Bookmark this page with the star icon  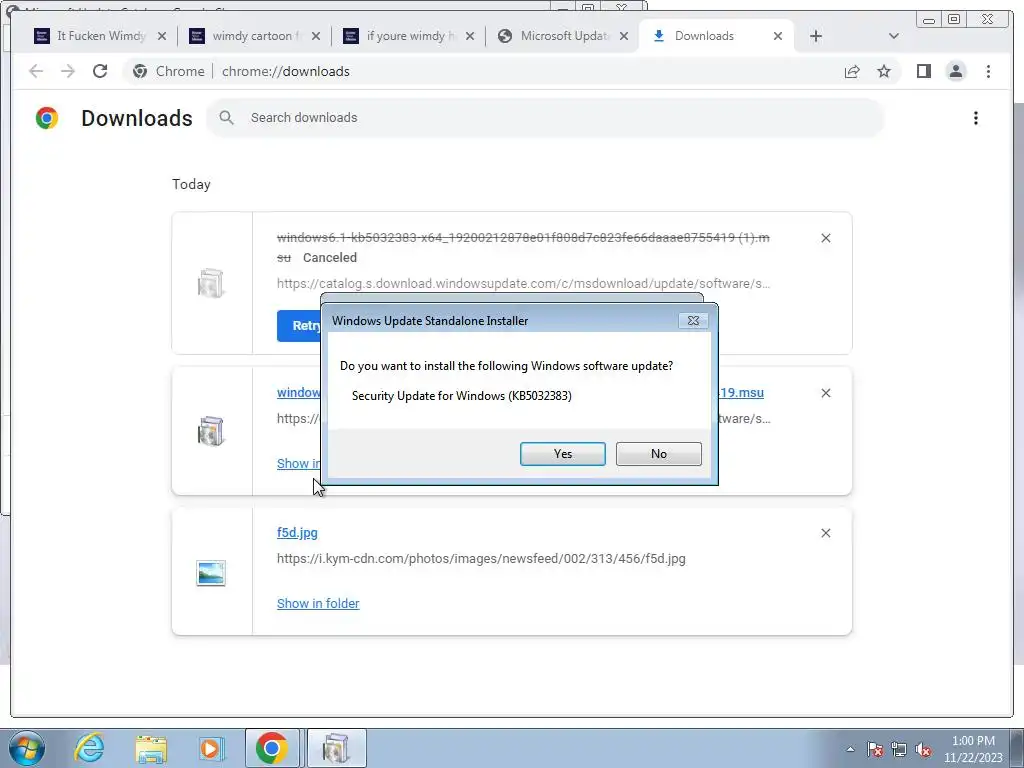884,71
